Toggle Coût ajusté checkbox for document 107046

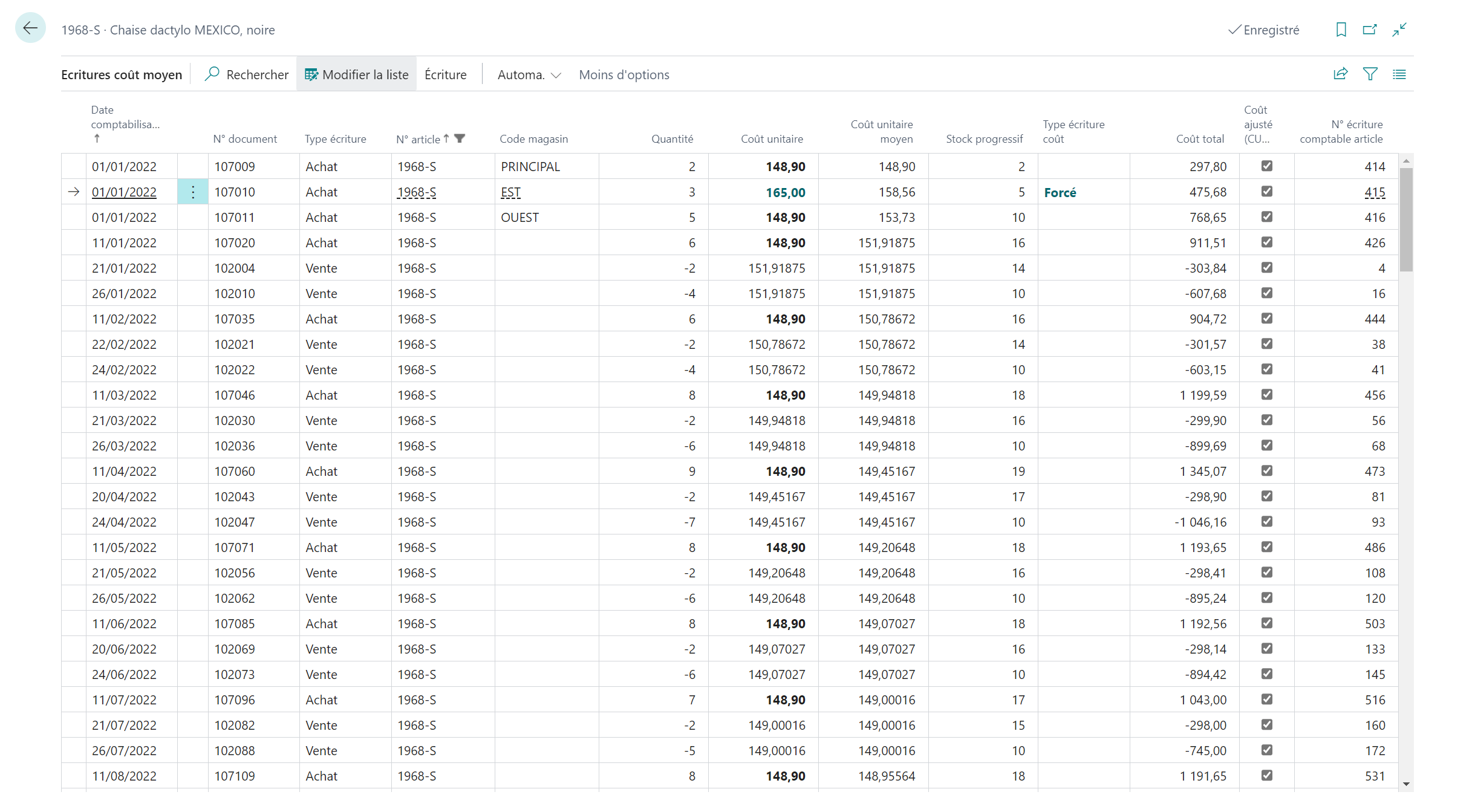pos(1267,394)
